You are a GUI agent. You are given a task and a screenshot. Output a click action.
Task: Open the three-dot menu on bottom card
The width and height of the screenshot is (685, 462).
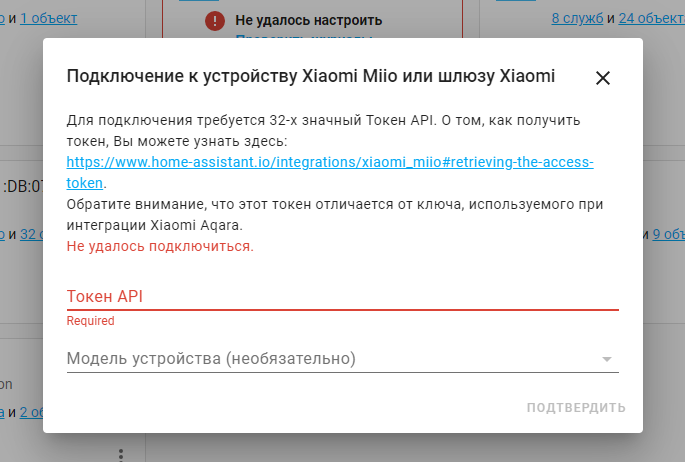121,454
